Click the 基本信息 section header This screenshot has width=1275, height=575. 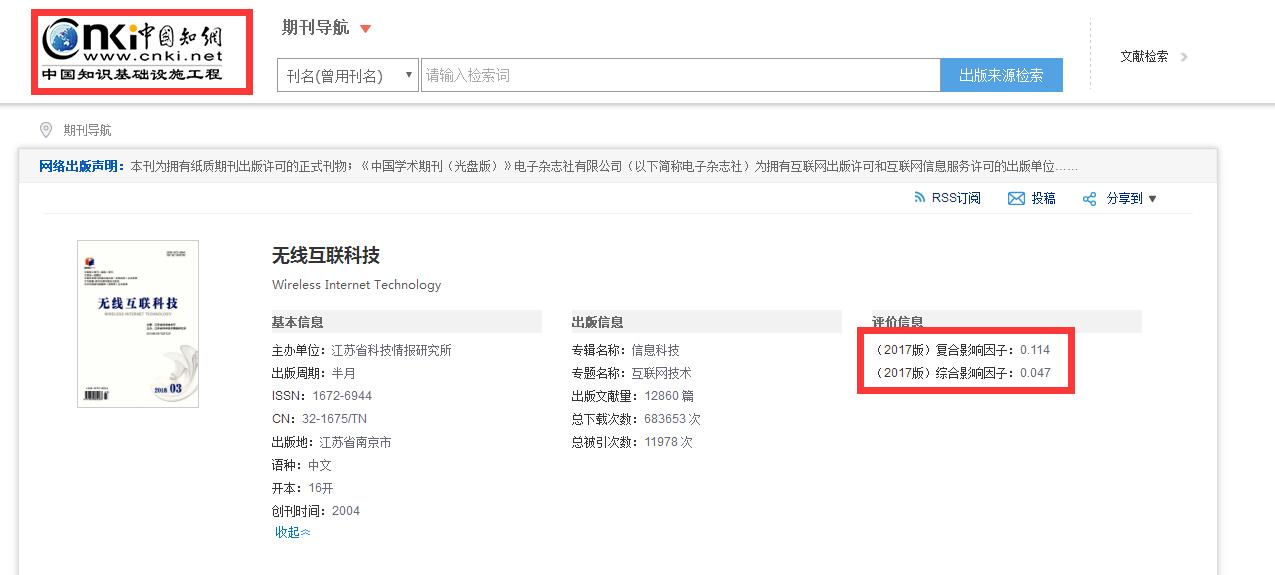(x=298, y=322)
